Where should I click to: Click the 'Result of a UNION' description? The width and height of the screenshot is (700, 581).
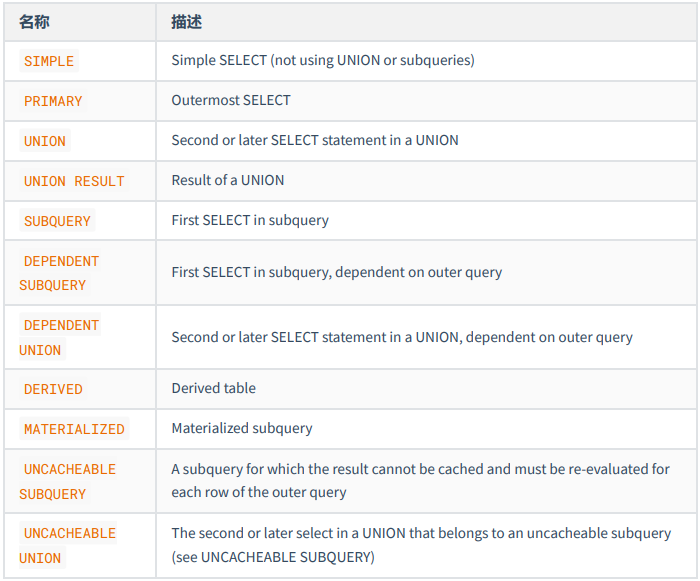coord(228,180)
